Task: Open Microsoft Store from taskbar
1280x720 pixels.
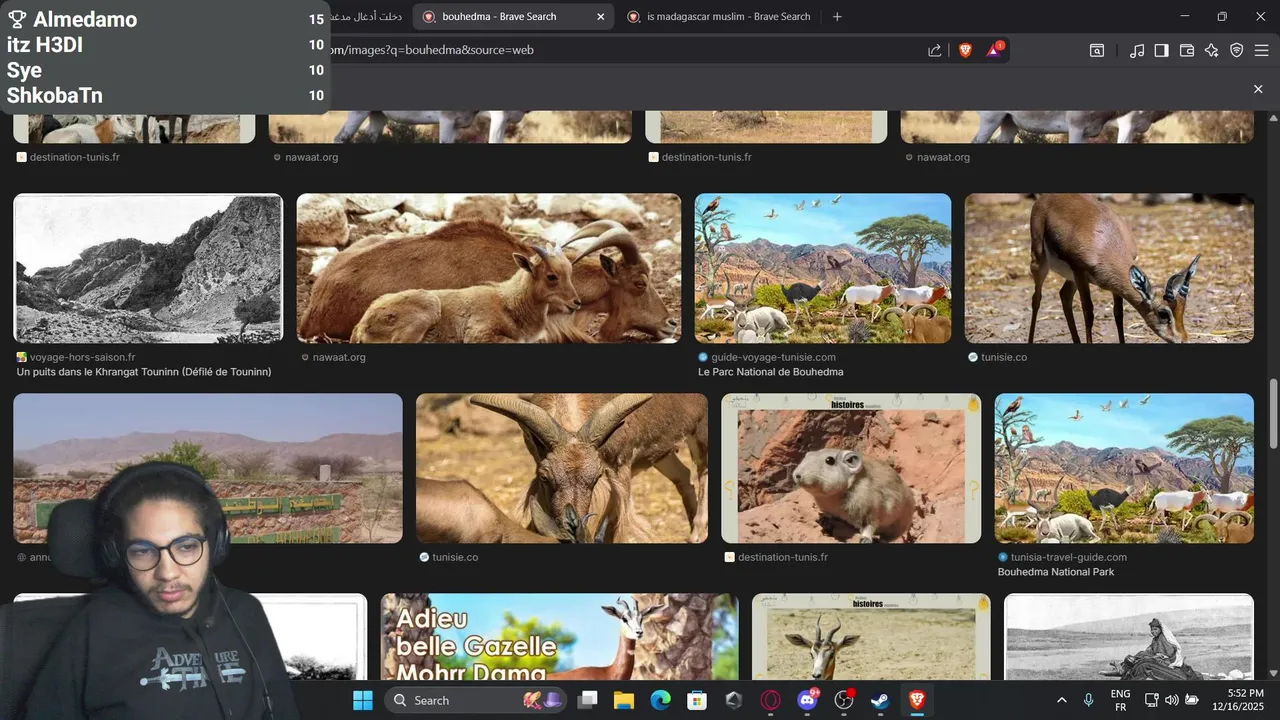Action: click(x=697, y=700)
